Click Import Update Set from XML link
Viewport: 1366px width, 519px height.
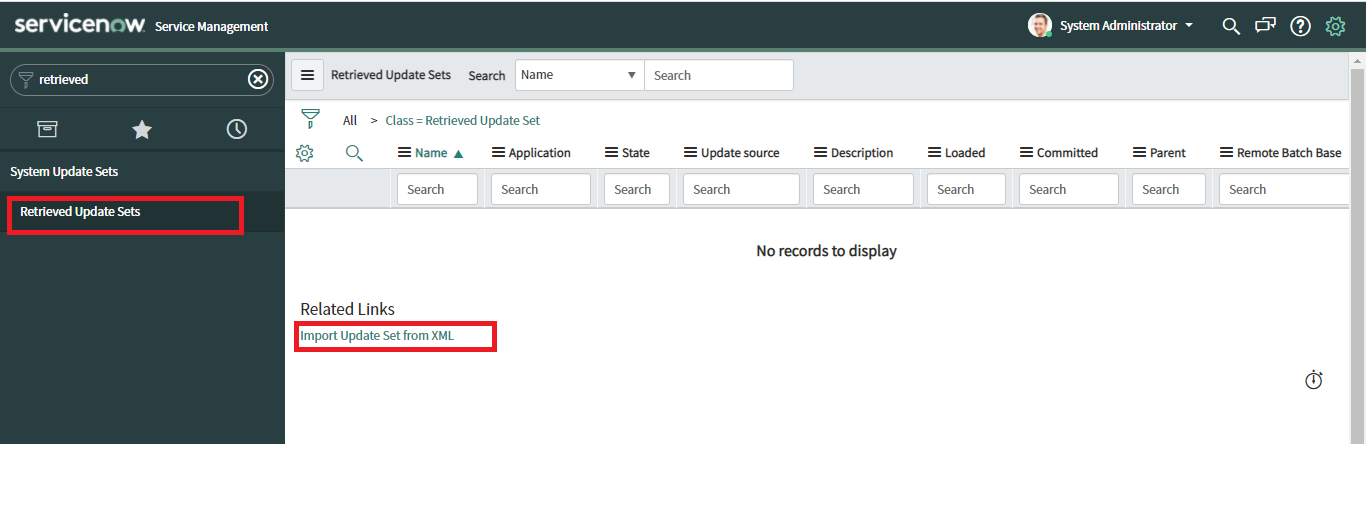coord(377,336)
